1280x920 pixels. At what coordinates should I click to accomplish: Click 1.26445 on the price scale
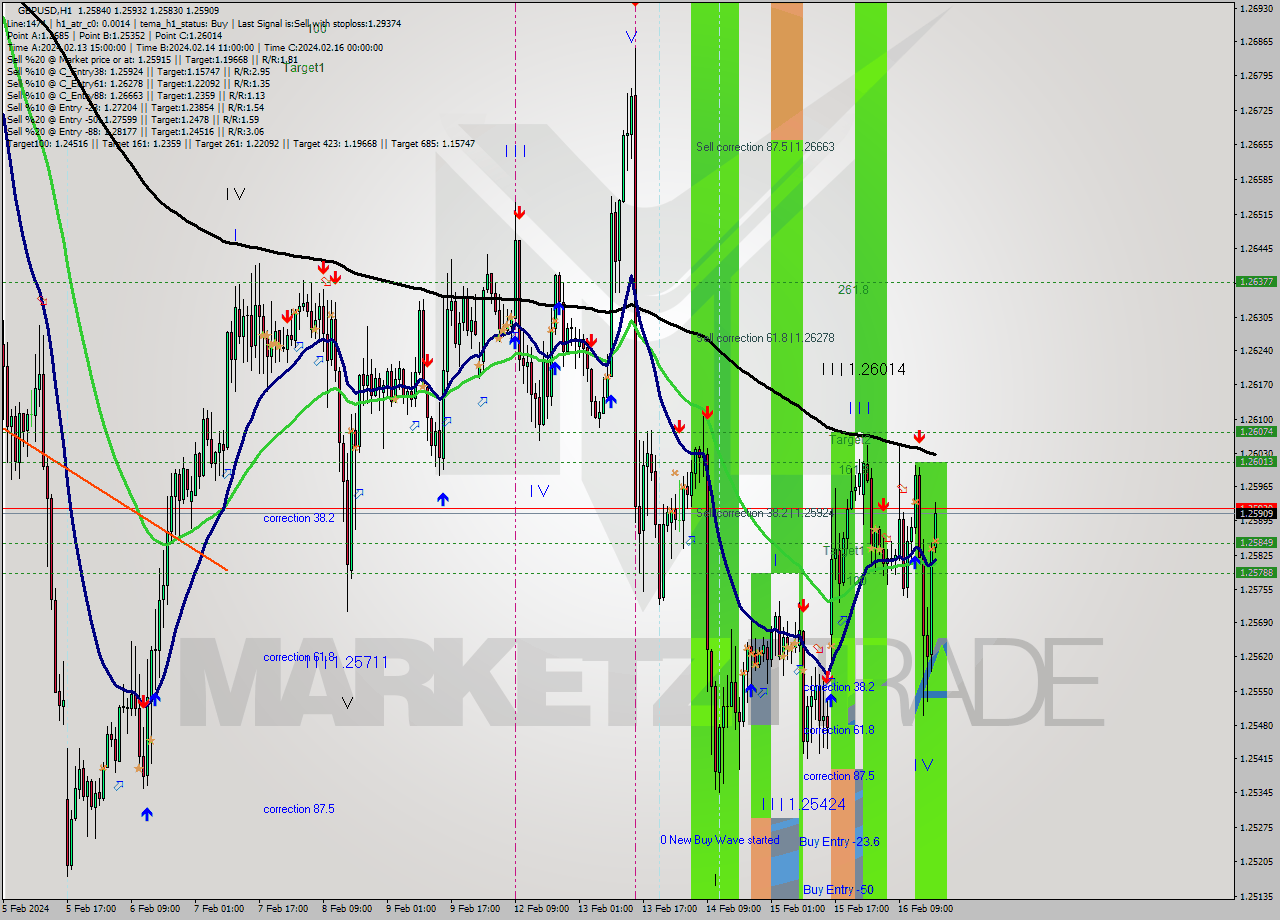point(1256,249)
